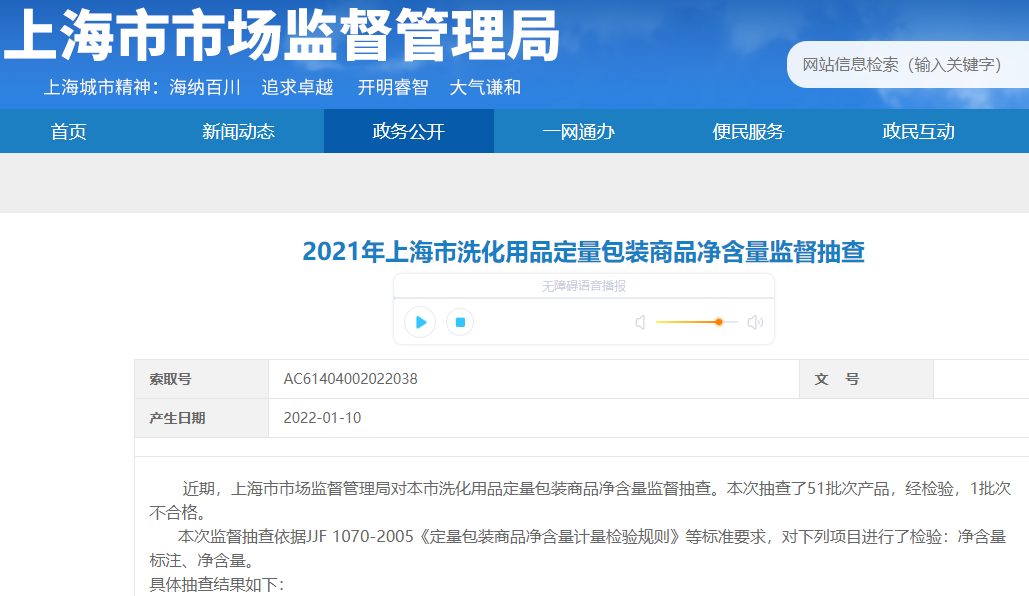
Task: Open the 一网通办 navigation item
Action: click(x=578, y=131)
